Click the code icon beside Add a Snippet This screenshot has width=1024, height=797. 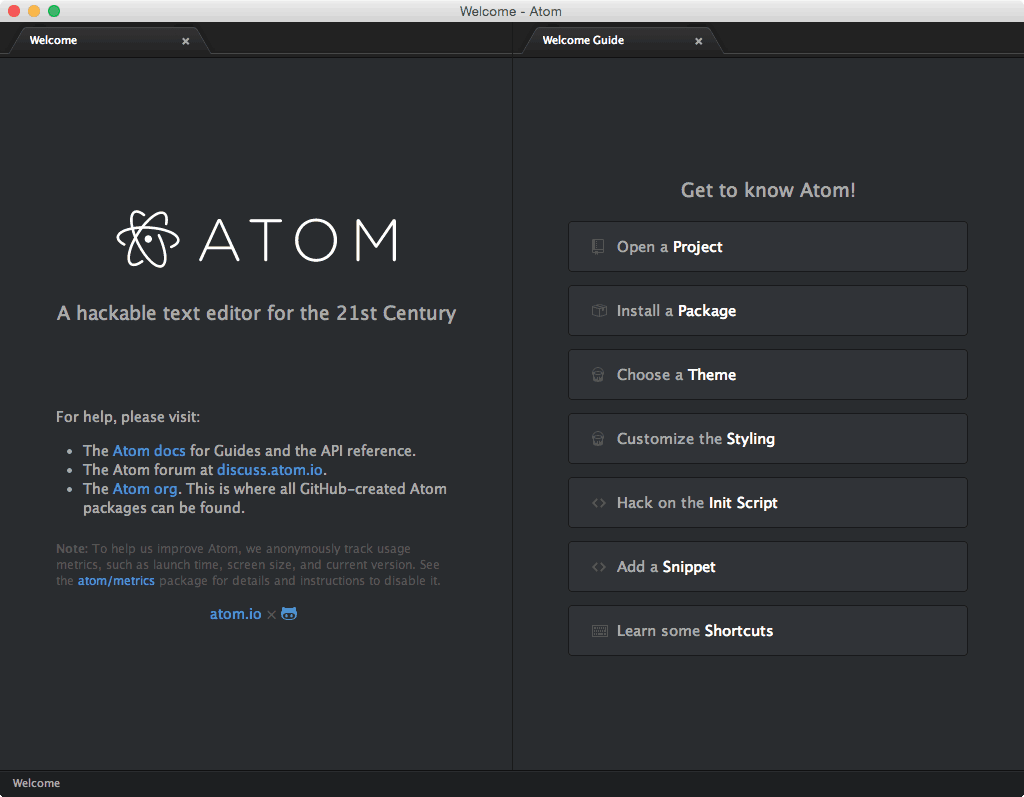598,567
